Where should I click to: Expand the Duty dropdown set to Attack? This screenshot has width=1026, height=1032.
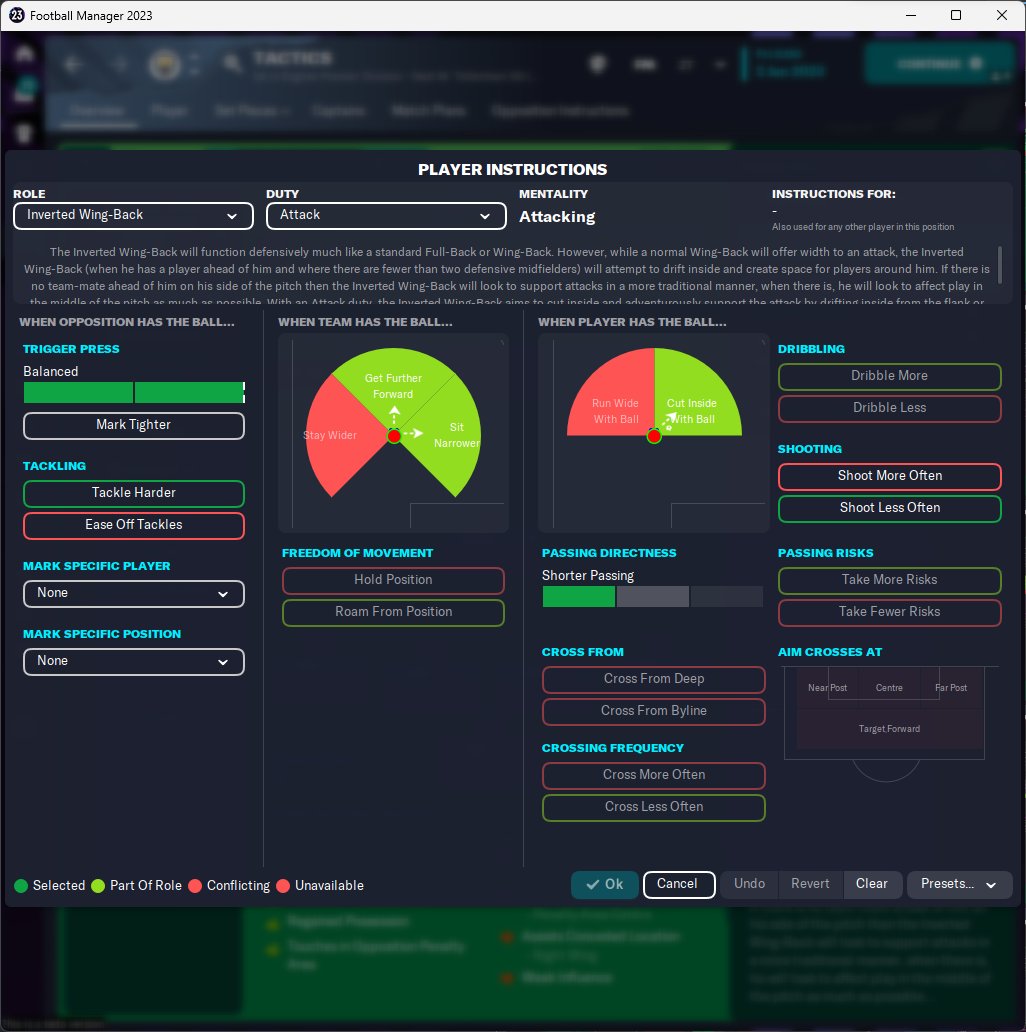click(386, 215)
